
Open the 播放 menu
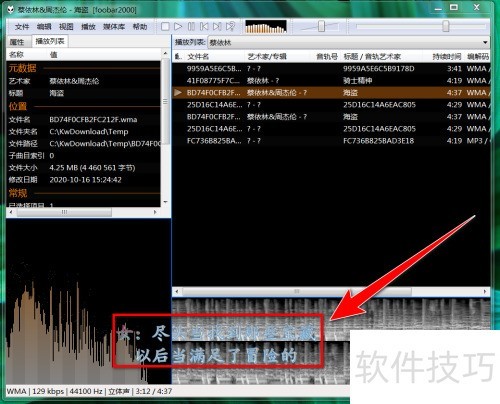88,27
